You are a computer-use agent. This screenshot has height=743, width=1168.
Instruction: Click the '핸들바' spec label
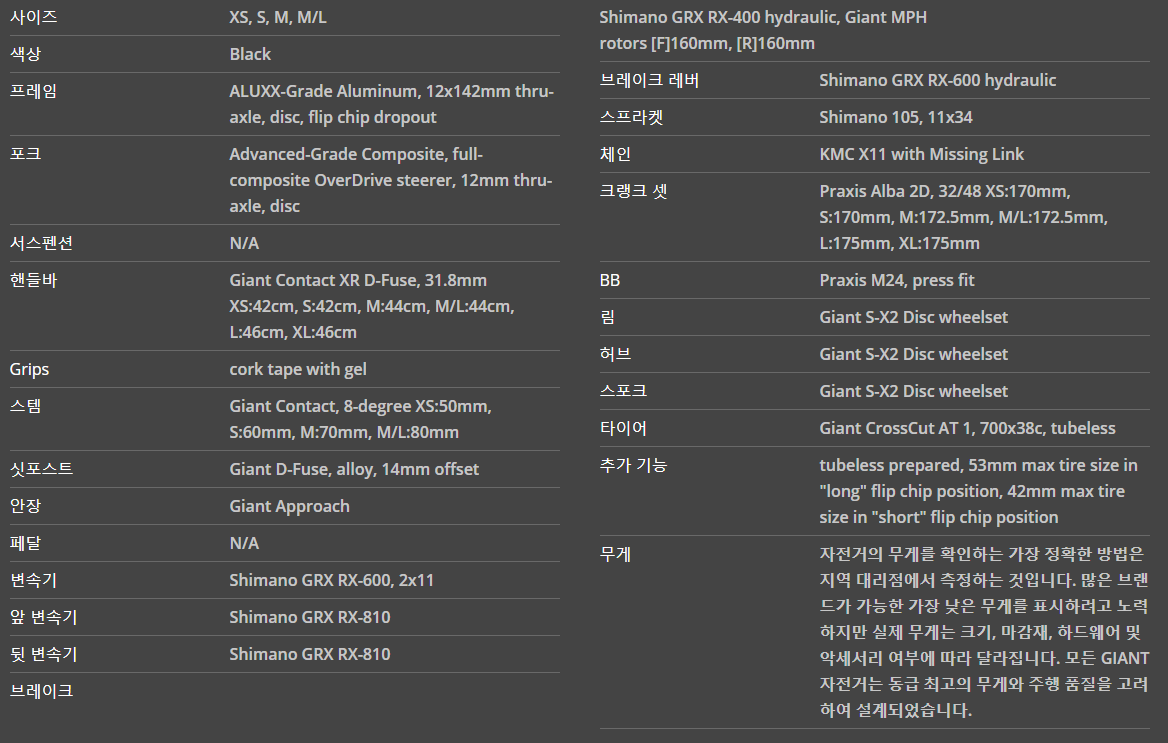click(34, 280)
